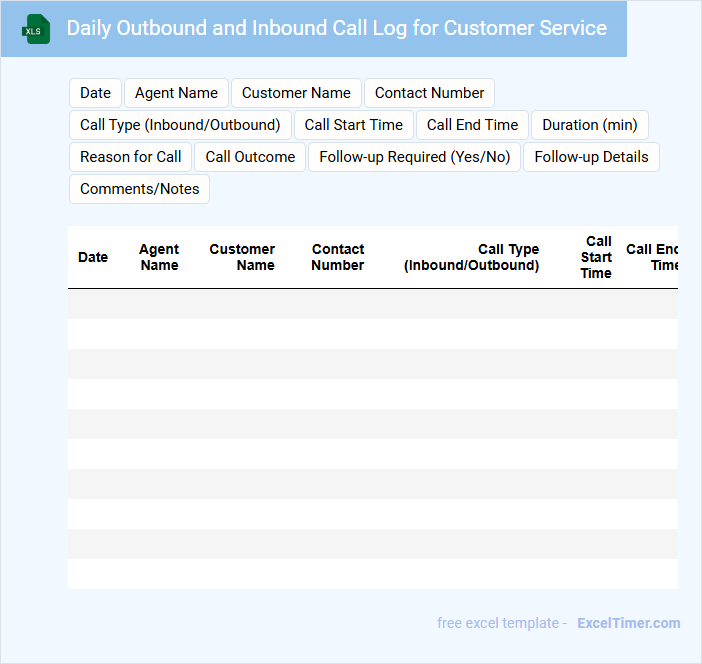The height and width of the screenshot is (664, 702).
Task: Choose the Contact Number tag
Action: (429, 93)
